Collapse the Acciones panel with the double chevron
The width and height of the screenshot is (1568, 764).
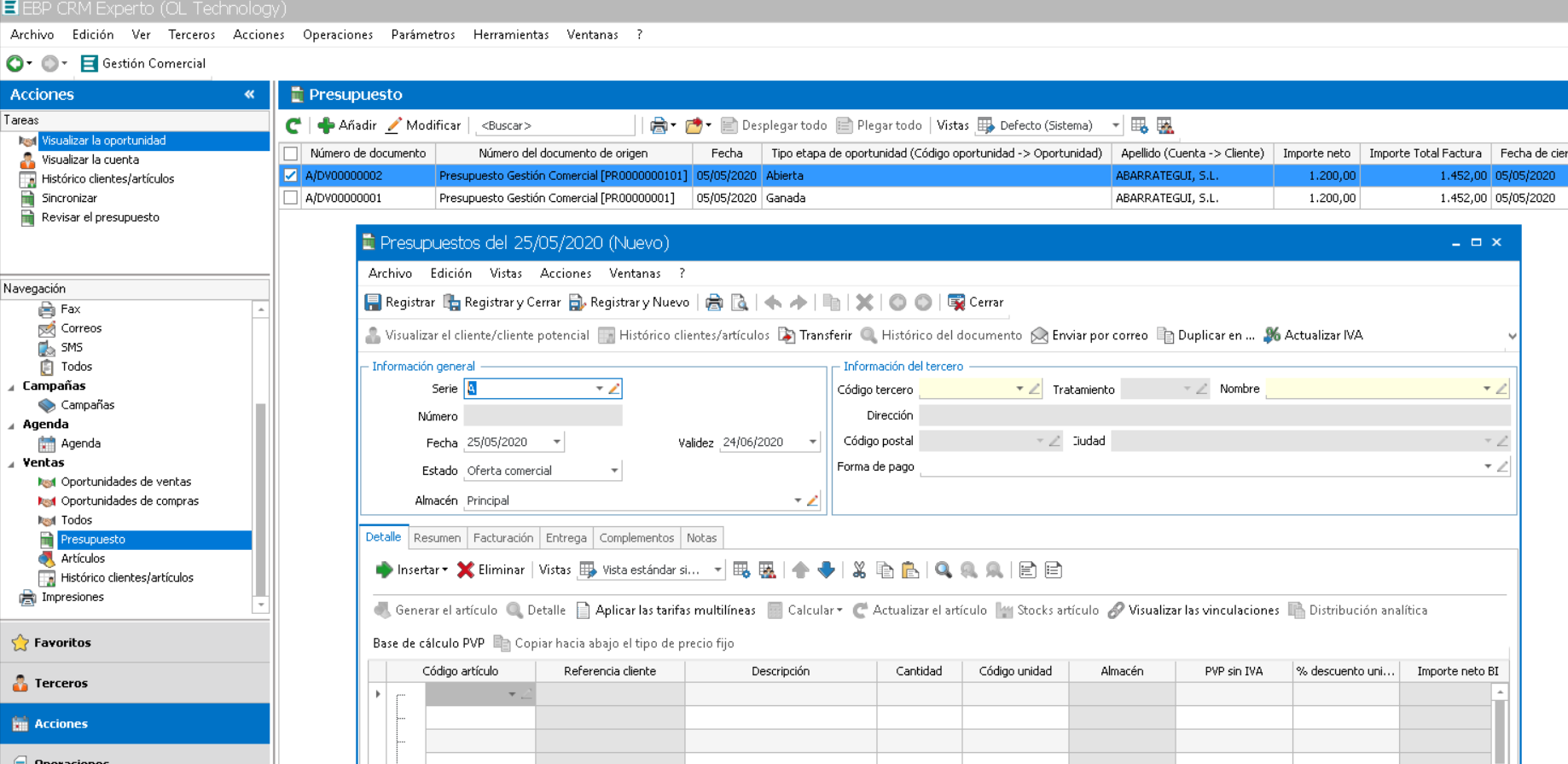coord(249,95)
